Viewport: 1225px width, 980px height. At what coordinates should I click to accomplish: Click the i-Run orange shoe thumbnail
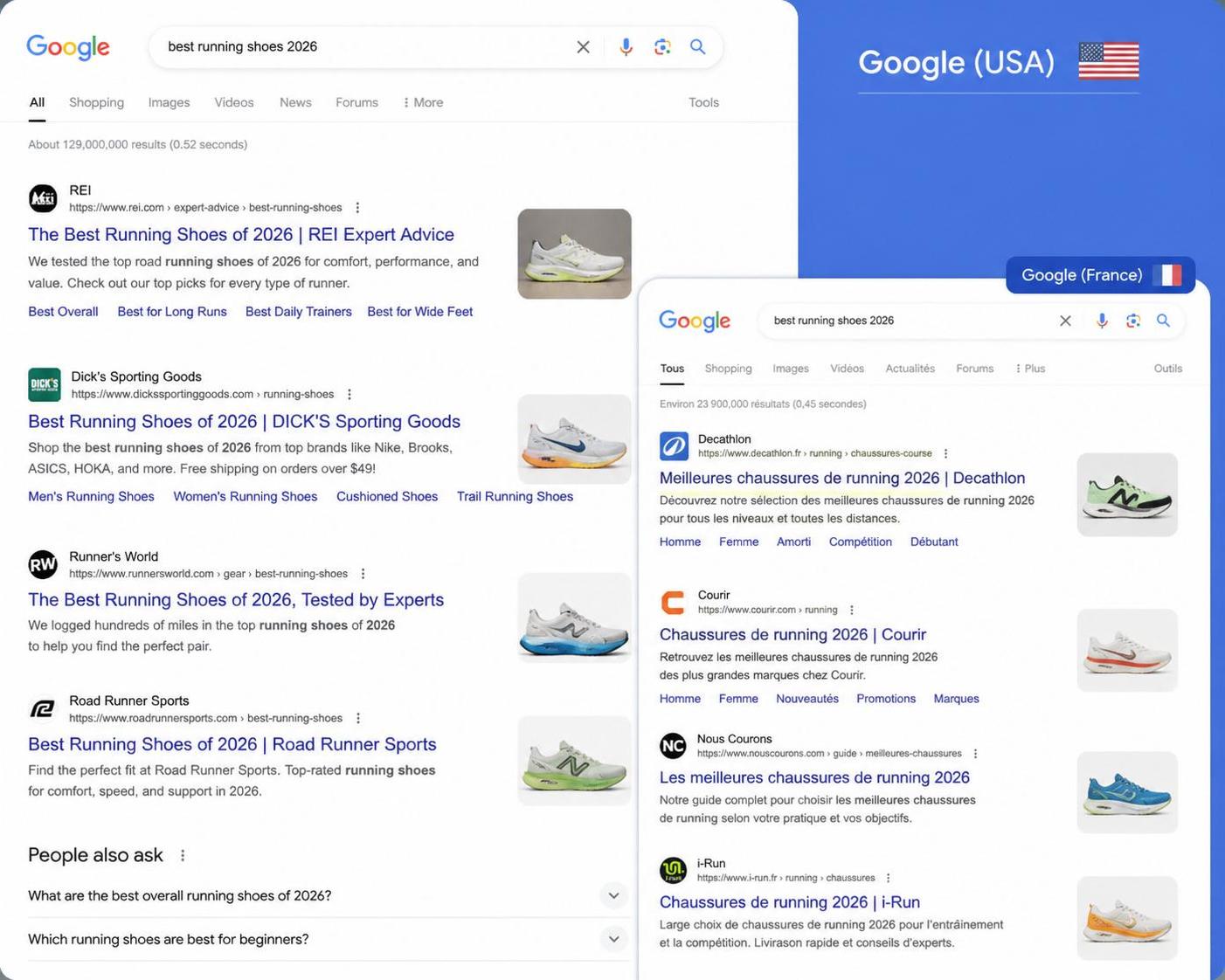1127,918
